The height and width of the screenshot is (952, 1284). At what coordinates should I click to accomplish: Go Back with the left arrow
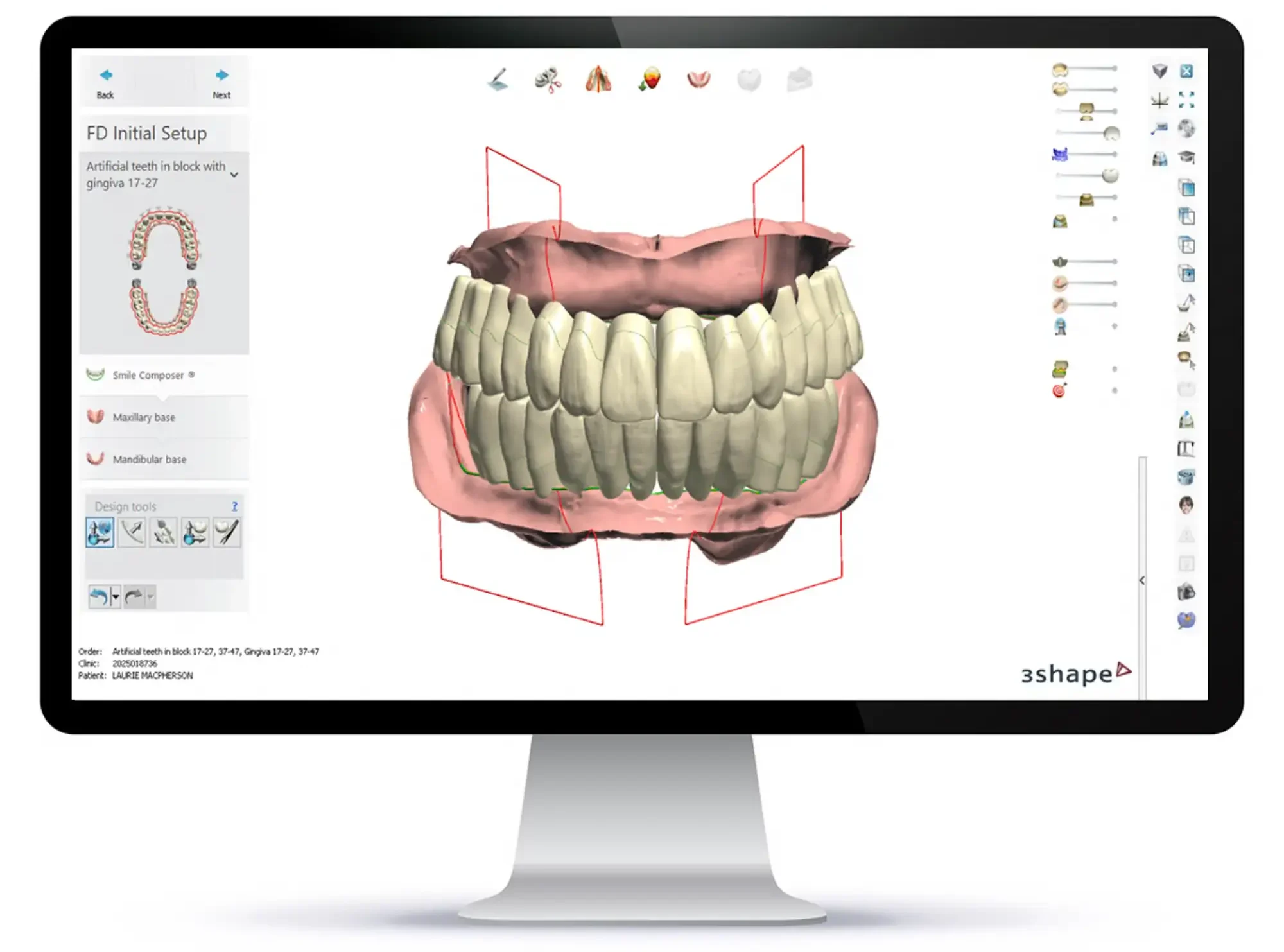(106, 83)
